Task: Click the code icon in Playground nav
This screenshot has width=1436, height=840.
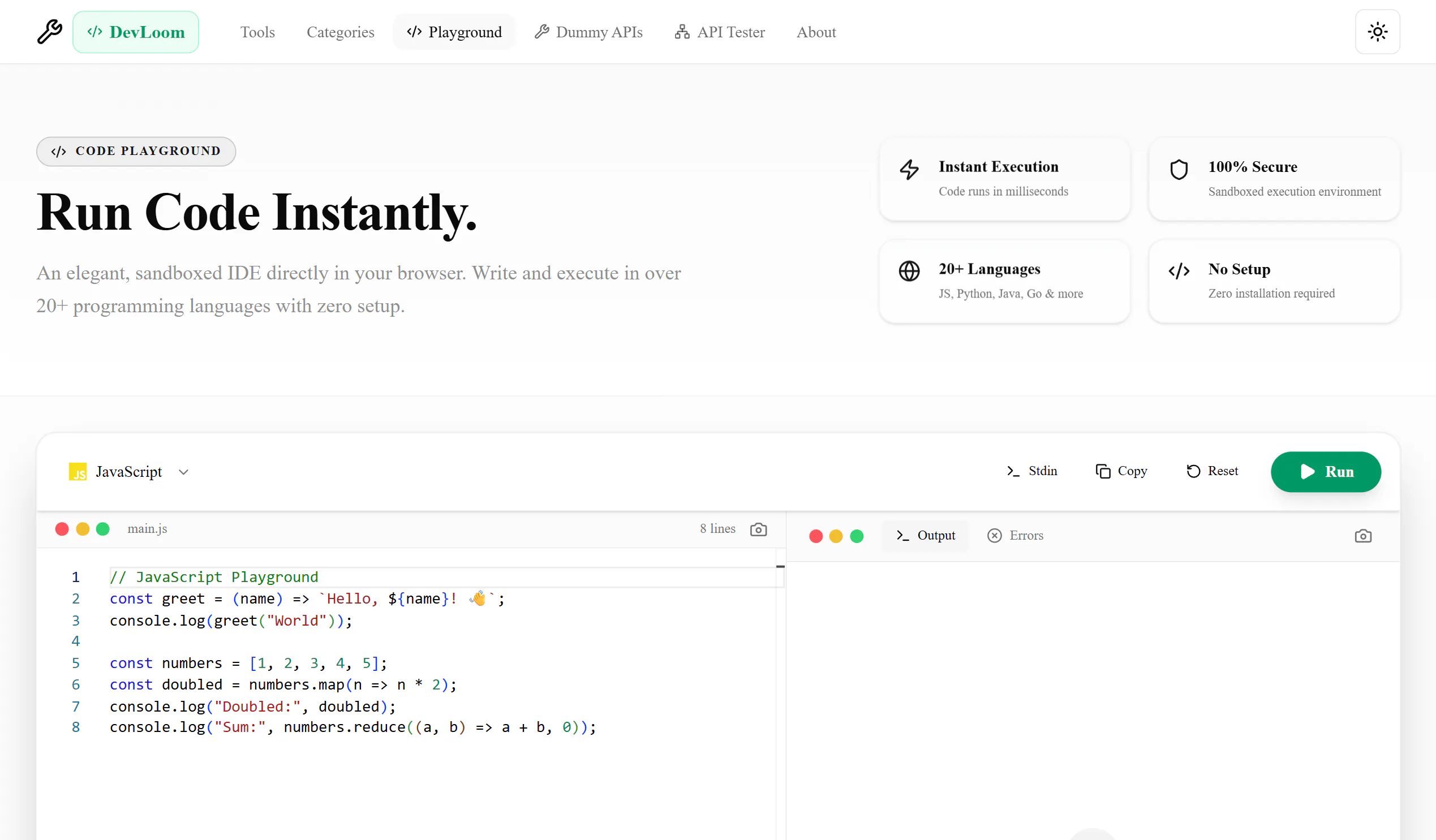Action: (414, 32)
